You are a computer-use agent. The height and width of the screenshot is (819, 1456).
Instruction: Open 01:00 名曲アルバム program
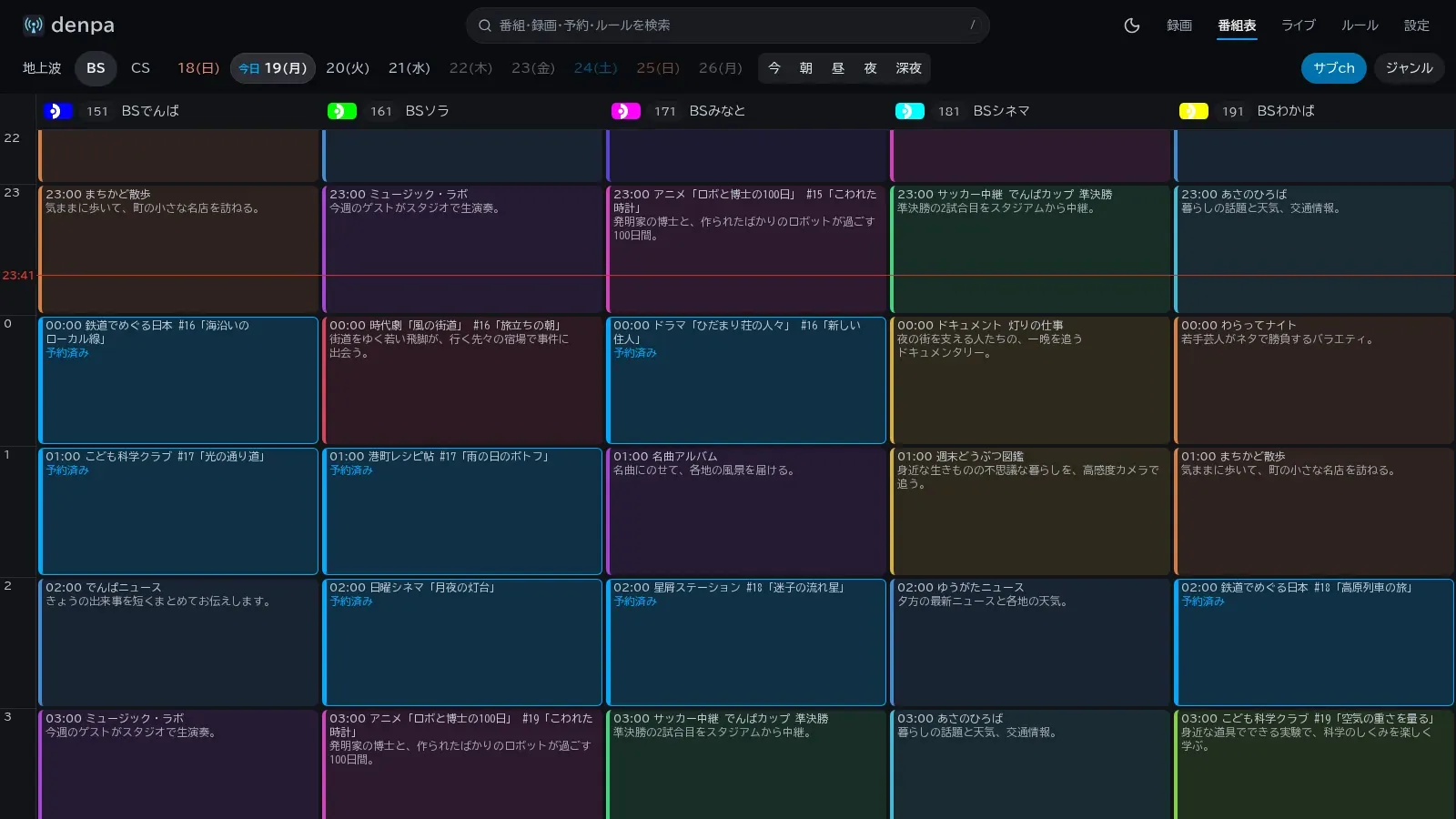[746, 511]
